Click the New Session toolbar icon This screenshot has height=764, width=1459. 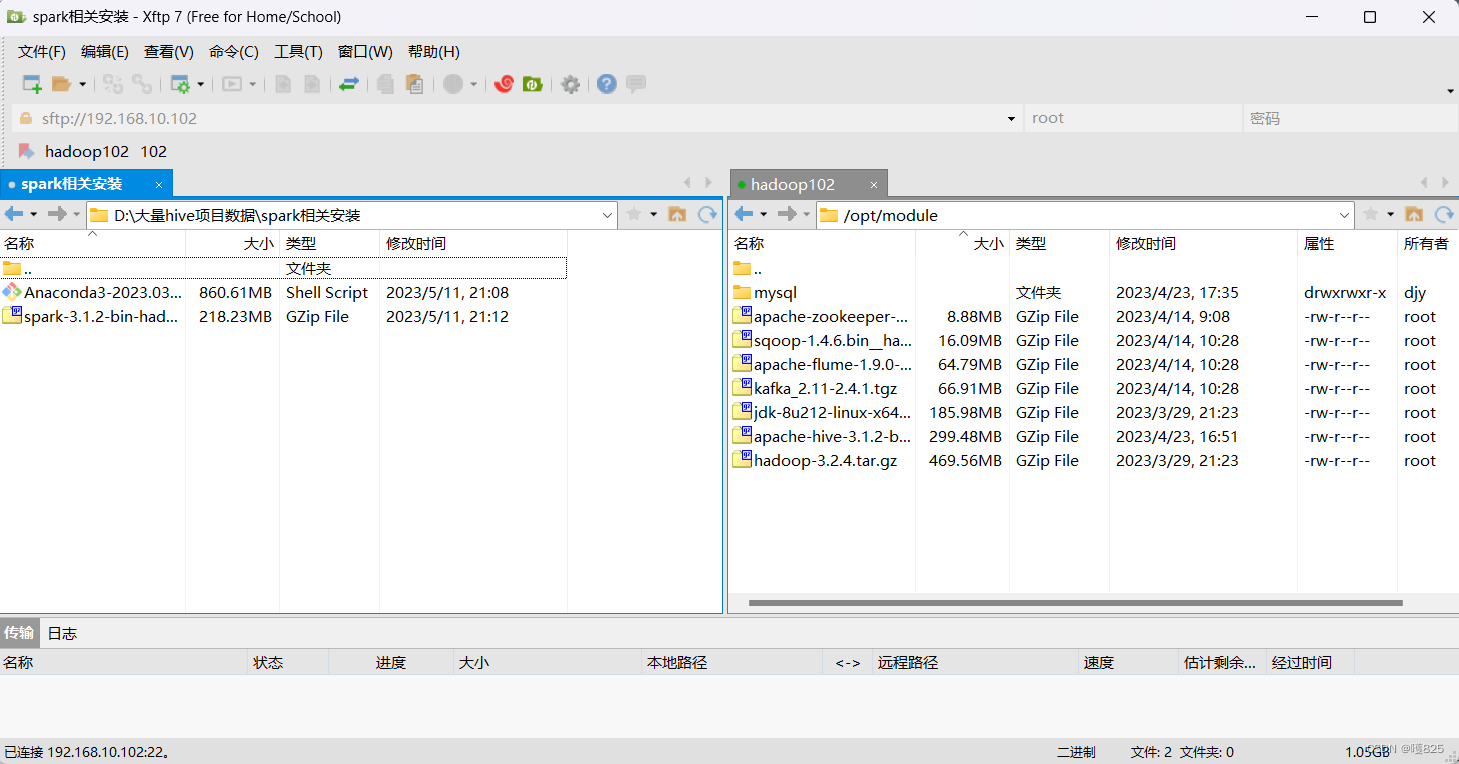pyautogui.click(x=32, y=84)
